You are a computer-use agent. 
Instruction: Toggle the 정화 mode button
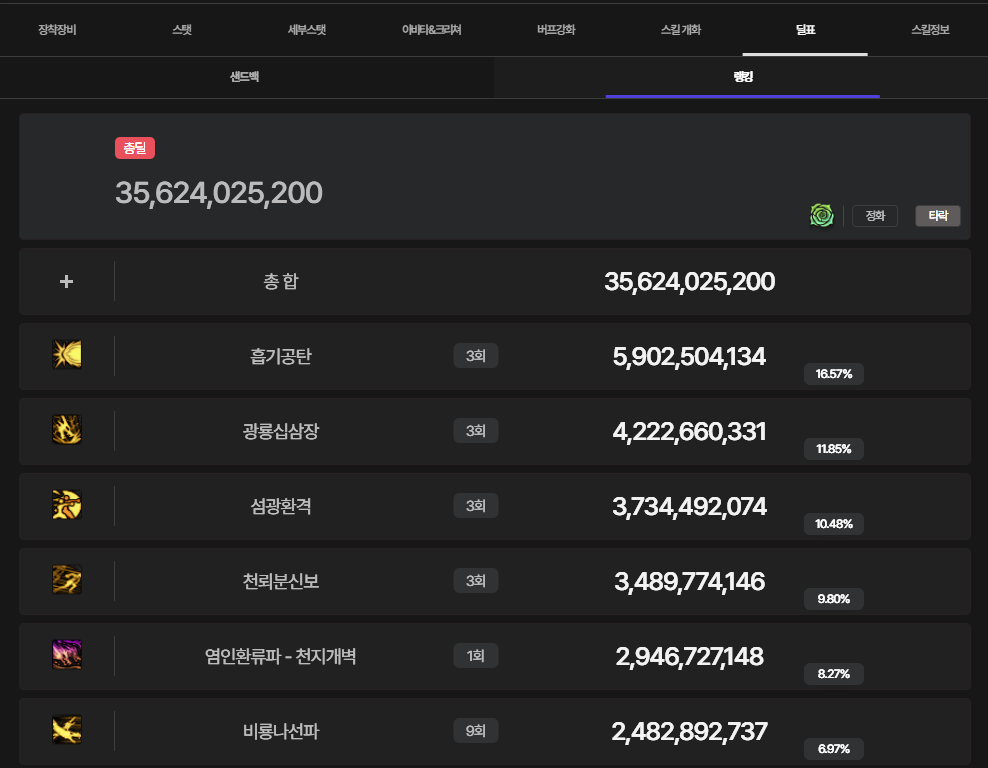(875, 216)
